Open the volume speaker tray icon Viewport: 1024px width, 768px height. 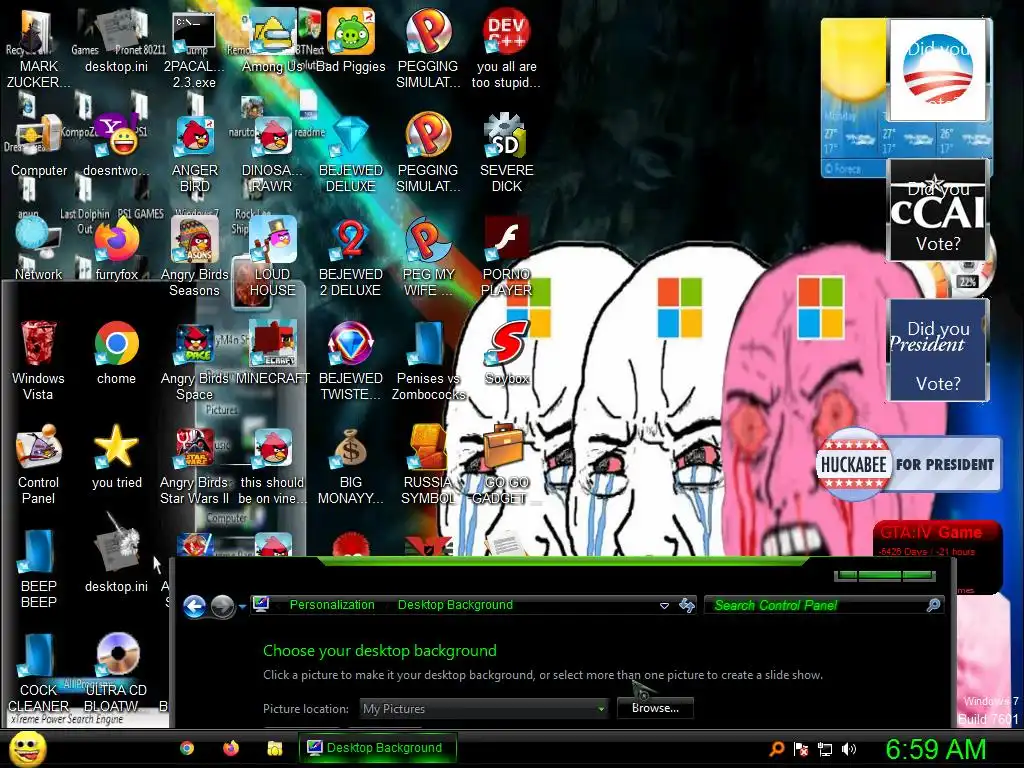(x=849, y=749)
